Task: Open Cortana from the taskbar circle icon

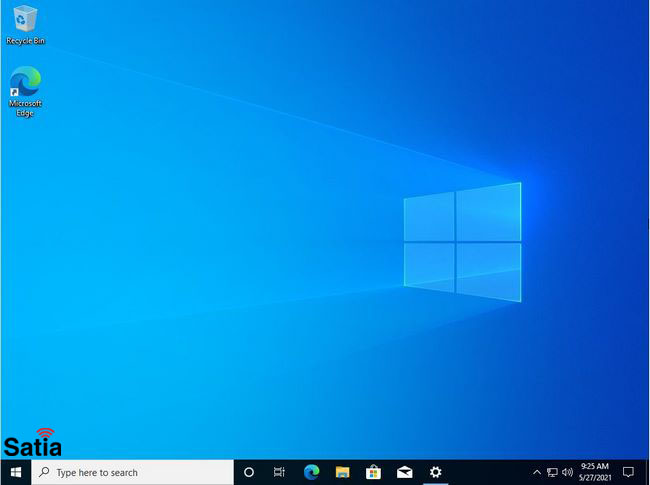Action: pyautogui.click(x=249, y=472)
